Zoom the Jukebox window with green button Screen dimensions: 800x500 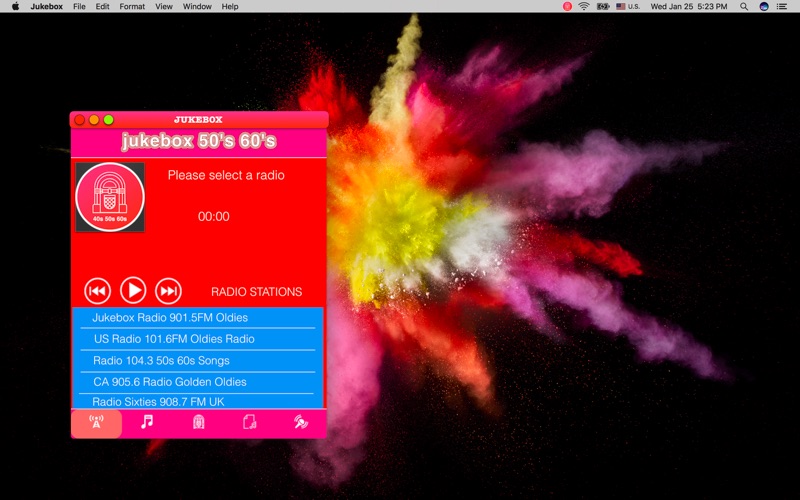pyautogui.click(x=108, y=120)
